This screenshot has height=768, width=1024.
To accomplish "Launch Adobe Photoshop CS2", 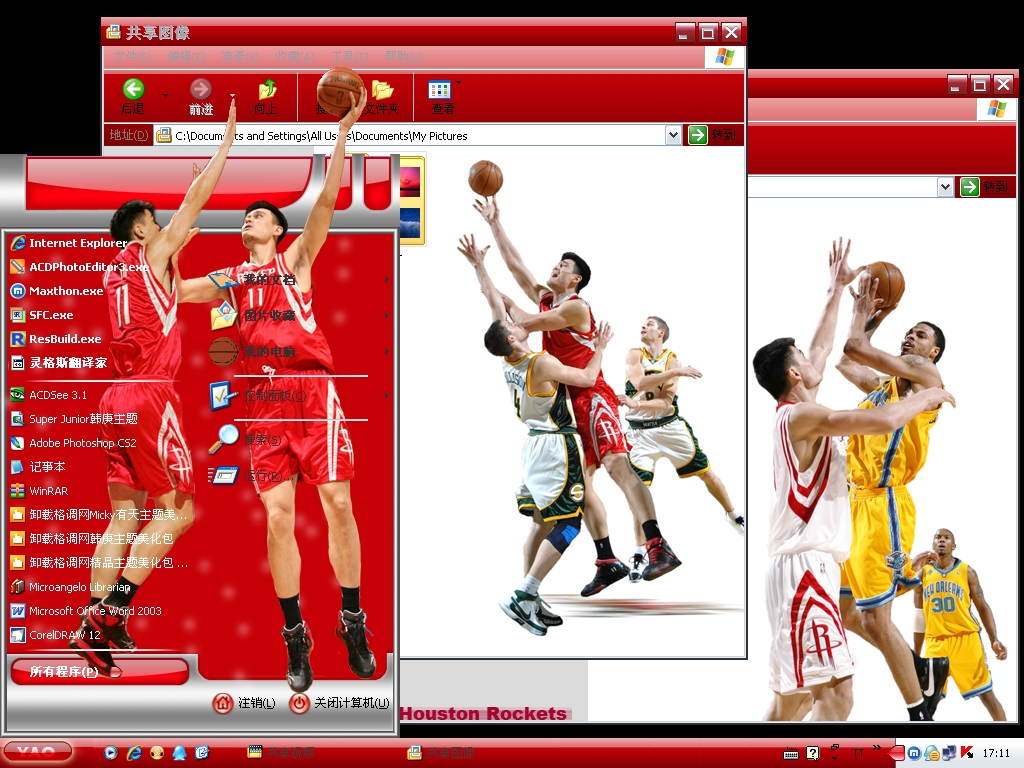I will (73, 443).
